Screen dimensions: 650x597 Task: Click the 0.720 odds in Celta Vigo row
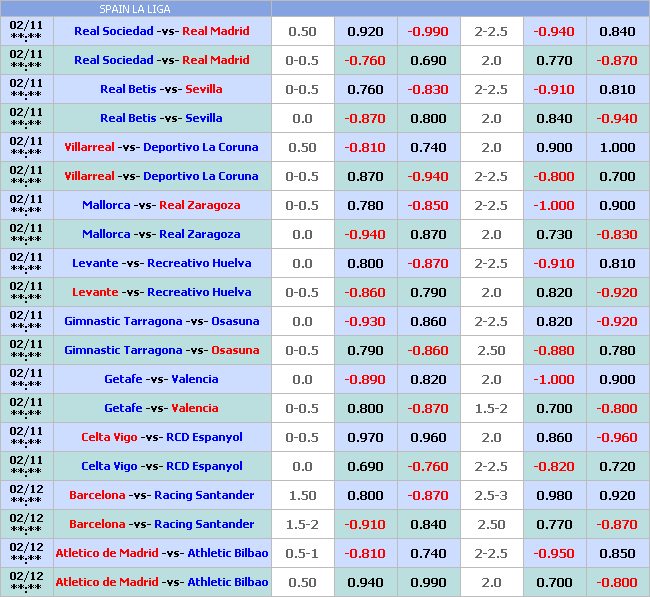point(617,466)
